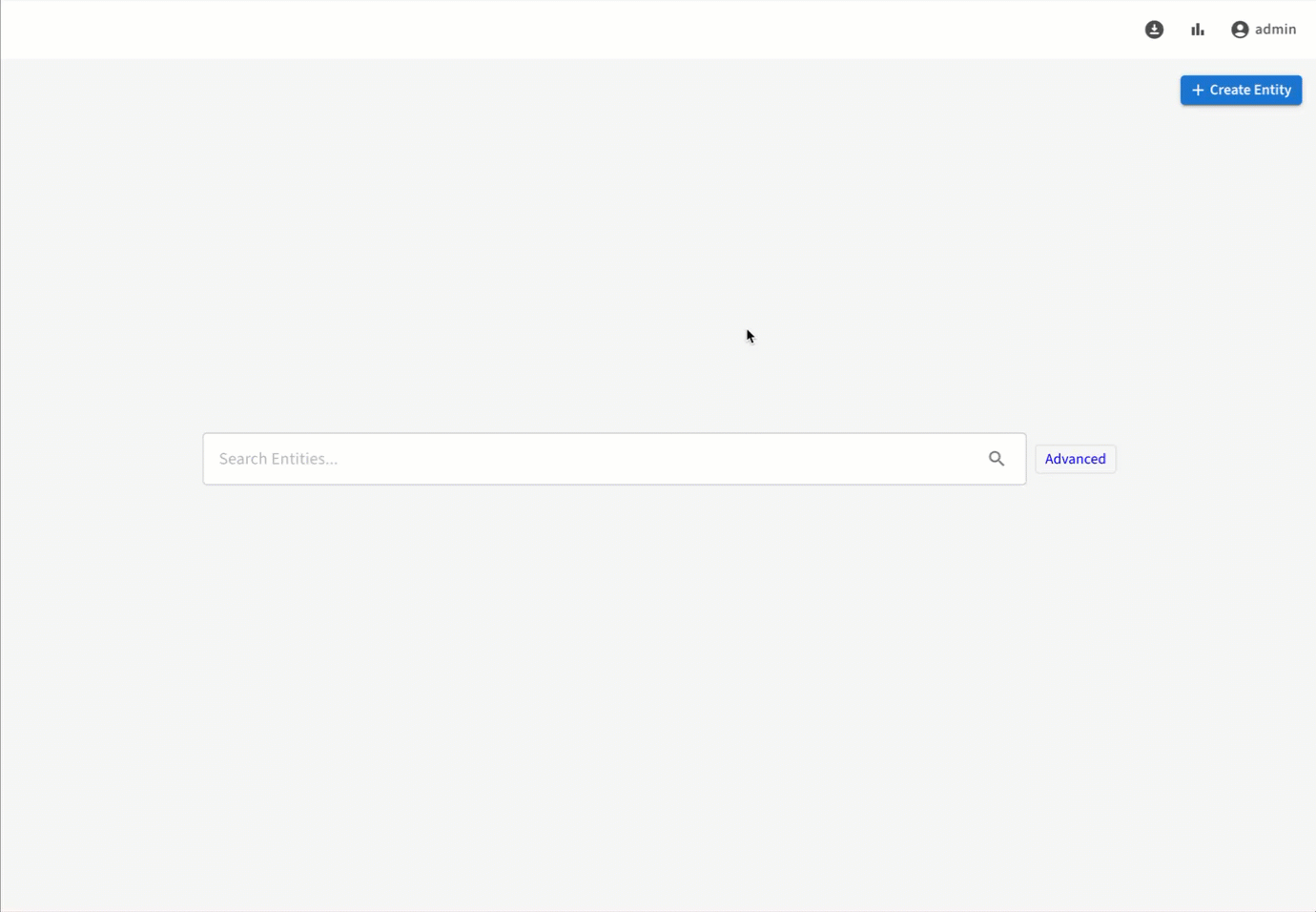The height and width of the screenshot is (912, 1316).
Task: Open Advanced search options
Action: 1075,459
